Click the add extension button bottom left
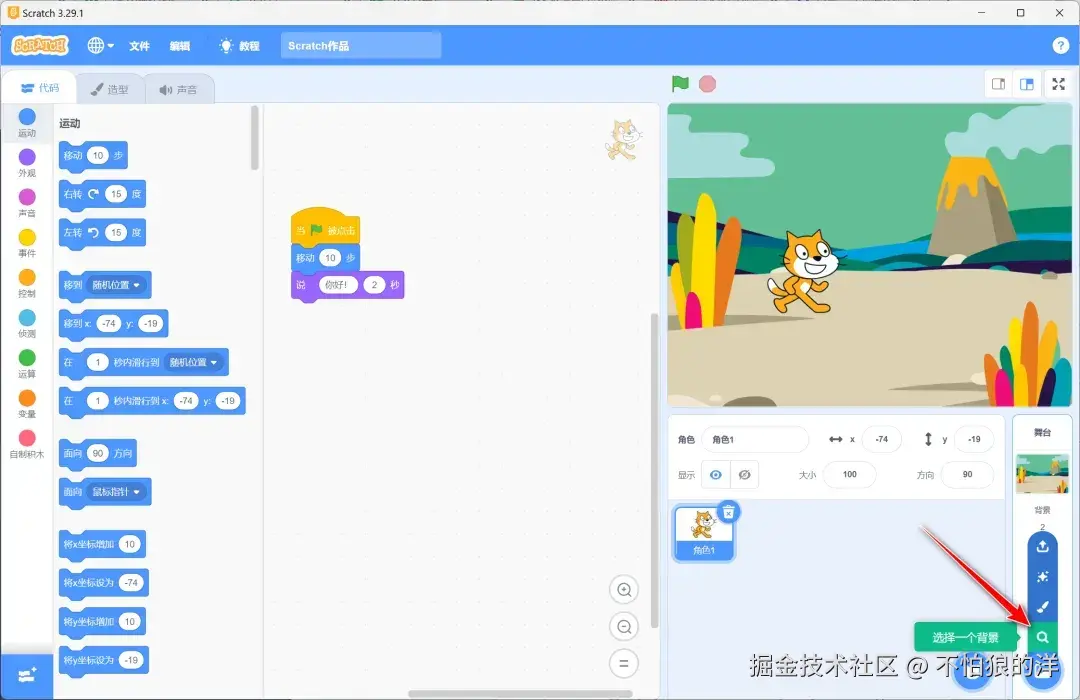Screen dimensions: 1080x700 (27, 676)
